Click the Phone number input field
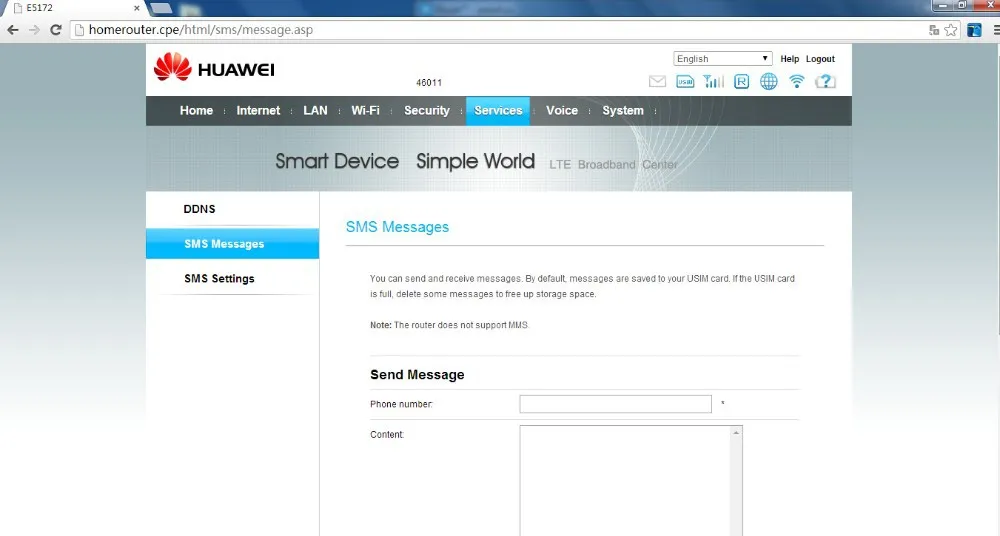Screen dimensions: 1000x536 coord(615,404)
